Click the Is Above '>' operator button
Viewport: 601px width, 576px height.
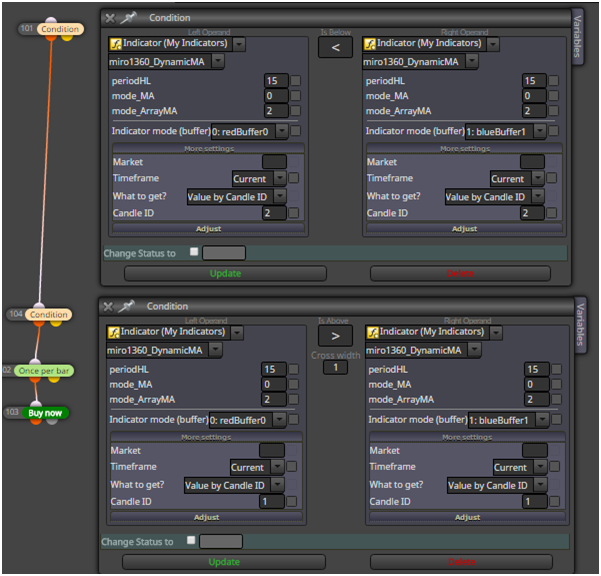pyautogui.click(x=335, y=336)
